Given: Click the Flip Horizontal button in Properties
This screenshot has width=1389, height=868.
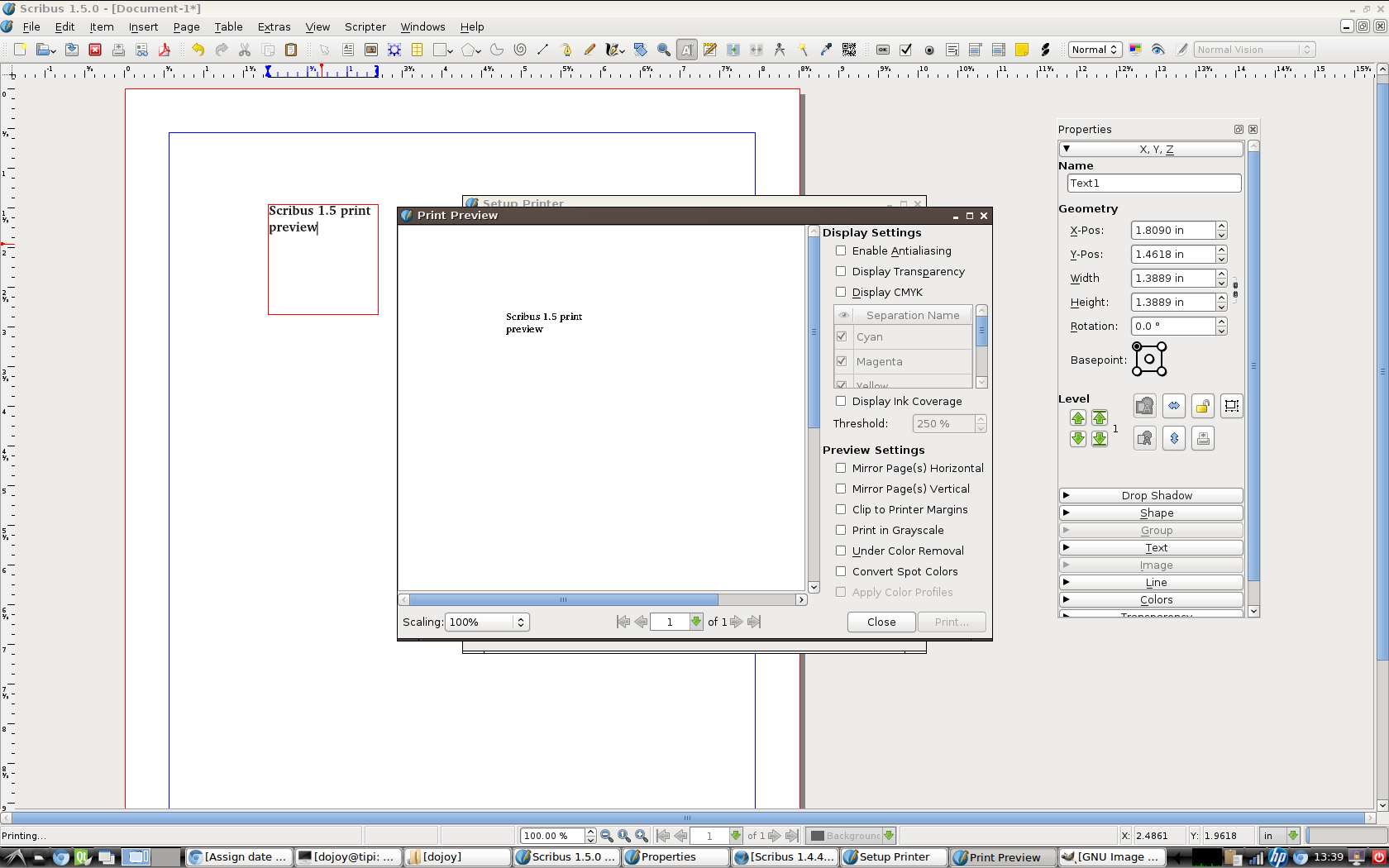Looking at the screenshot, I should [x=1174, y=406].
